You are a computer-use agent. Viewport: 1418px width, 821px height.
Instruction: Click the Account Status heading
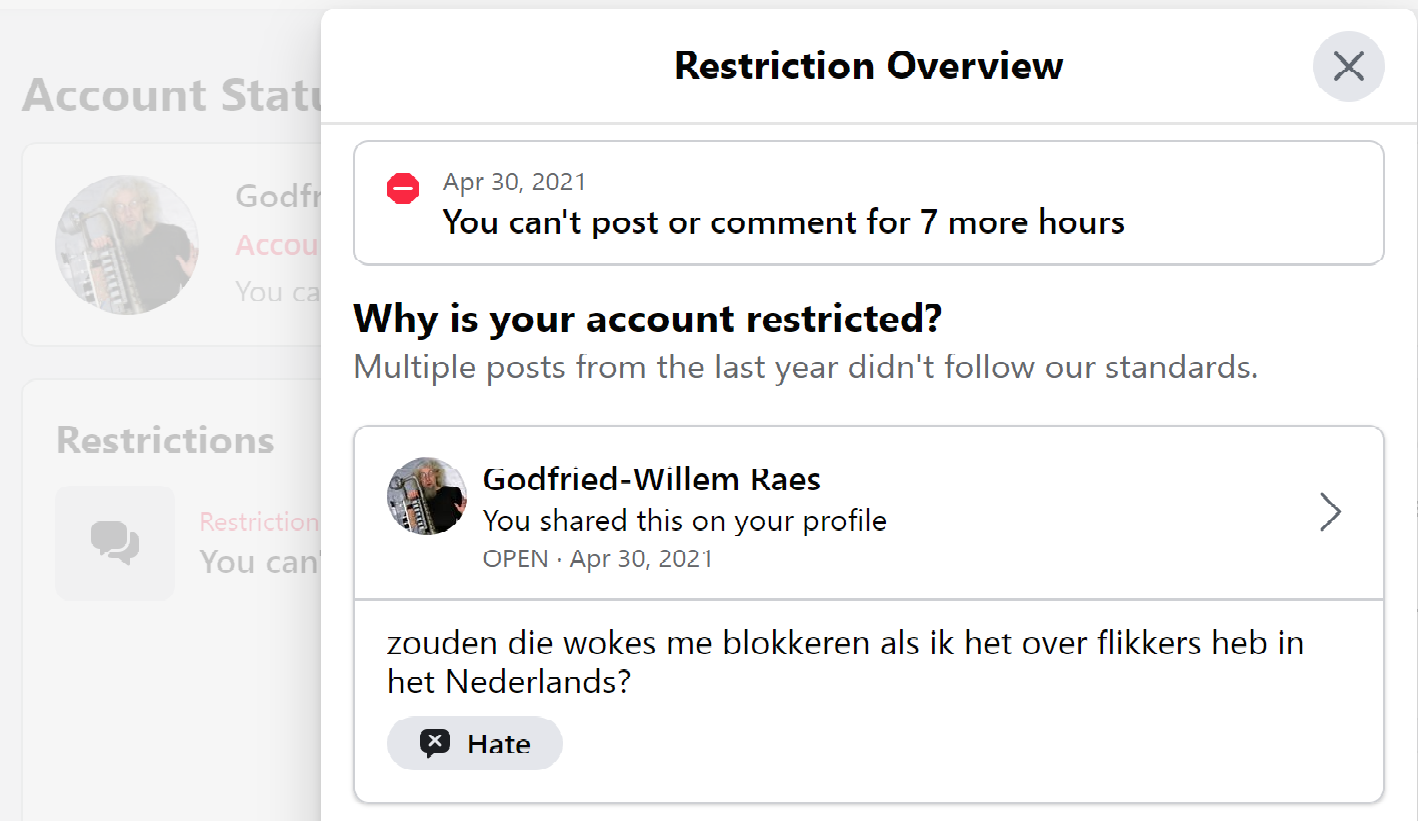[171, 95]
